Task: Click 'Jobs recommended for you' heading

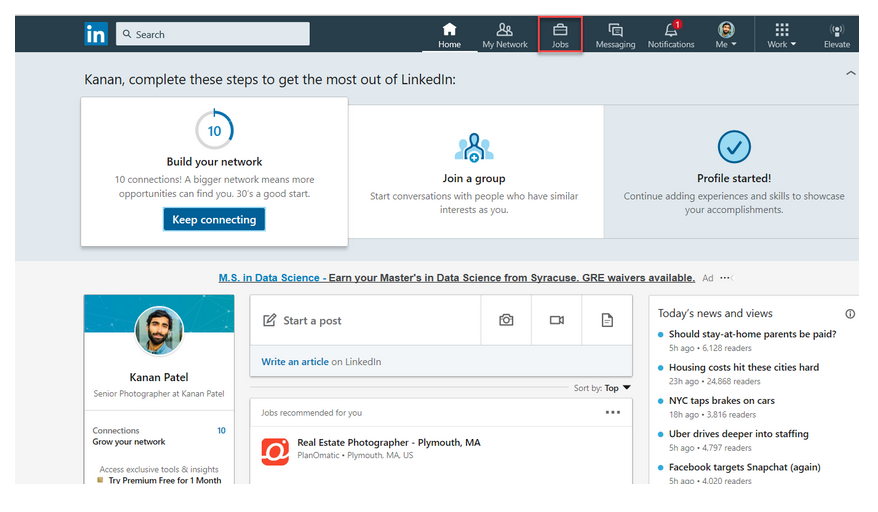Action: [x=311, y=413]
